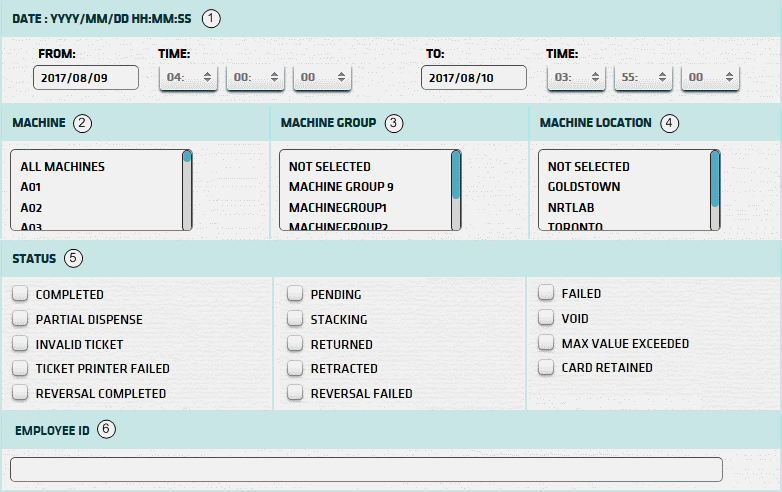The width and height of the screenshot is (782, 492).
Task: Toggle the RETRACTED checkbox
Action: 295,368
